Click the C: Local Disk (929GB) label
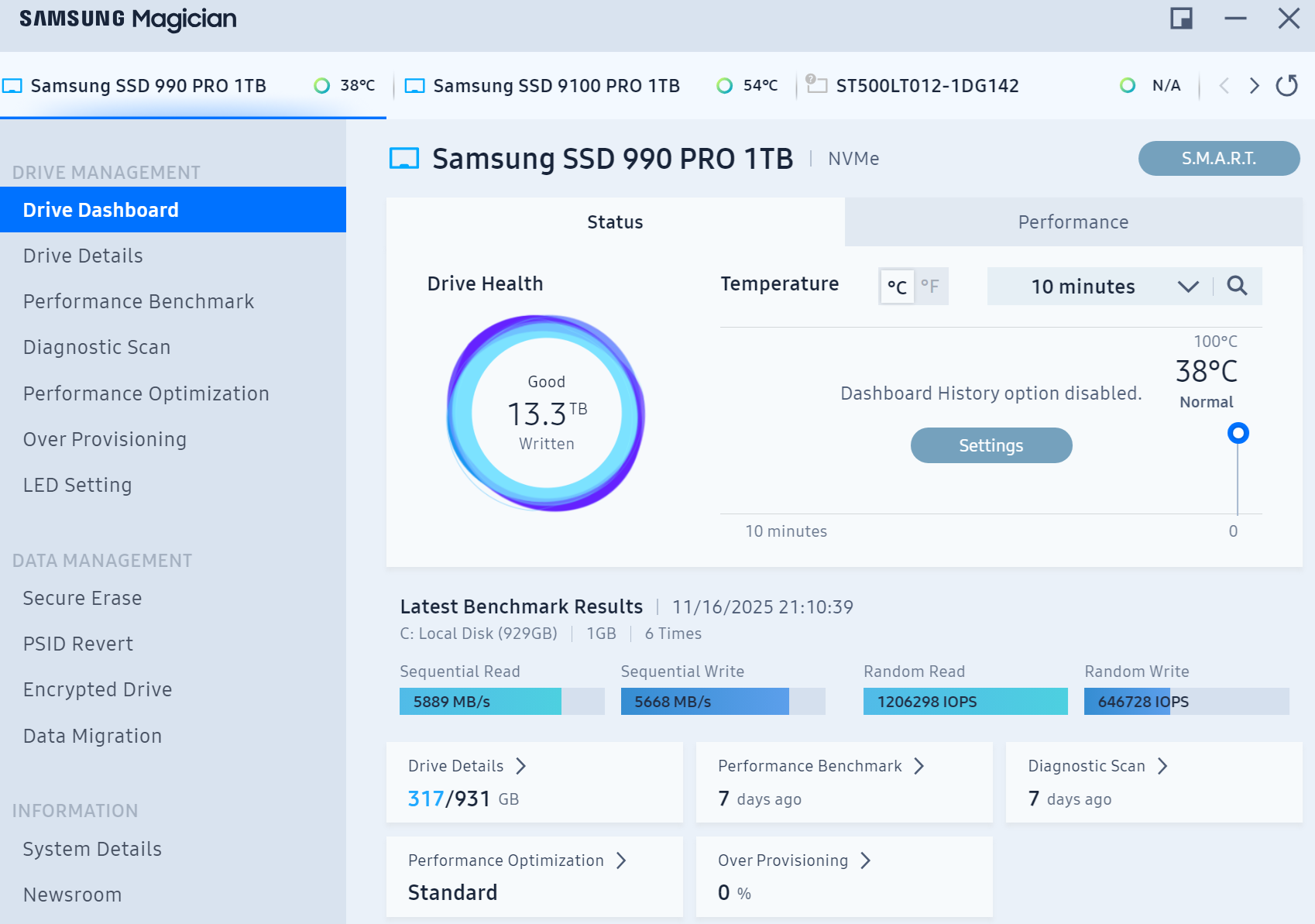The height and width of the screenshot is (924, 1315). click(479, 634)
